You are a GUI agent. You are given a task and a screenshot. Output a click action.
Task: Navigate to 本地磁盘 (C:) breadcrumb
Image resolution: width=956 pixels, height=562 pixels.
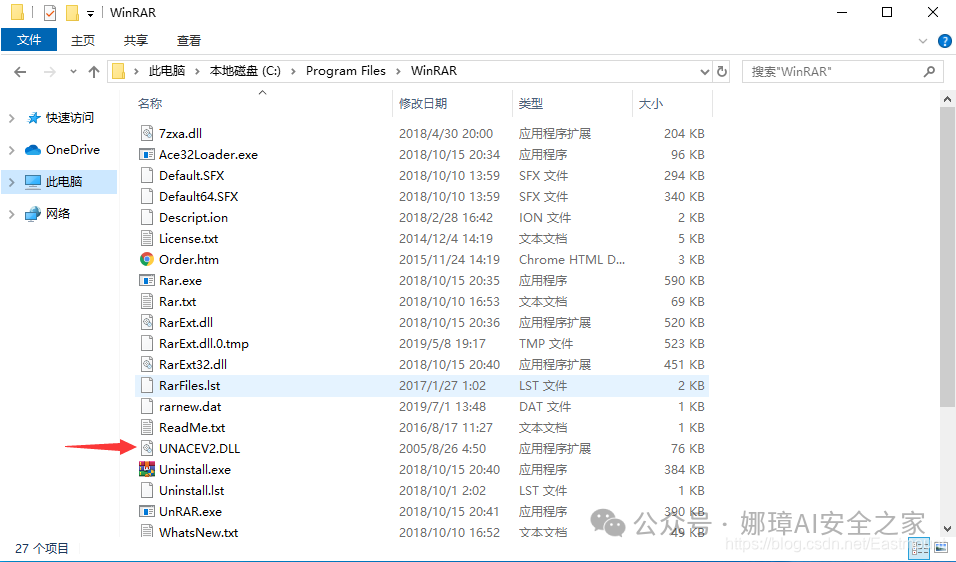click(x=245, y=71)
